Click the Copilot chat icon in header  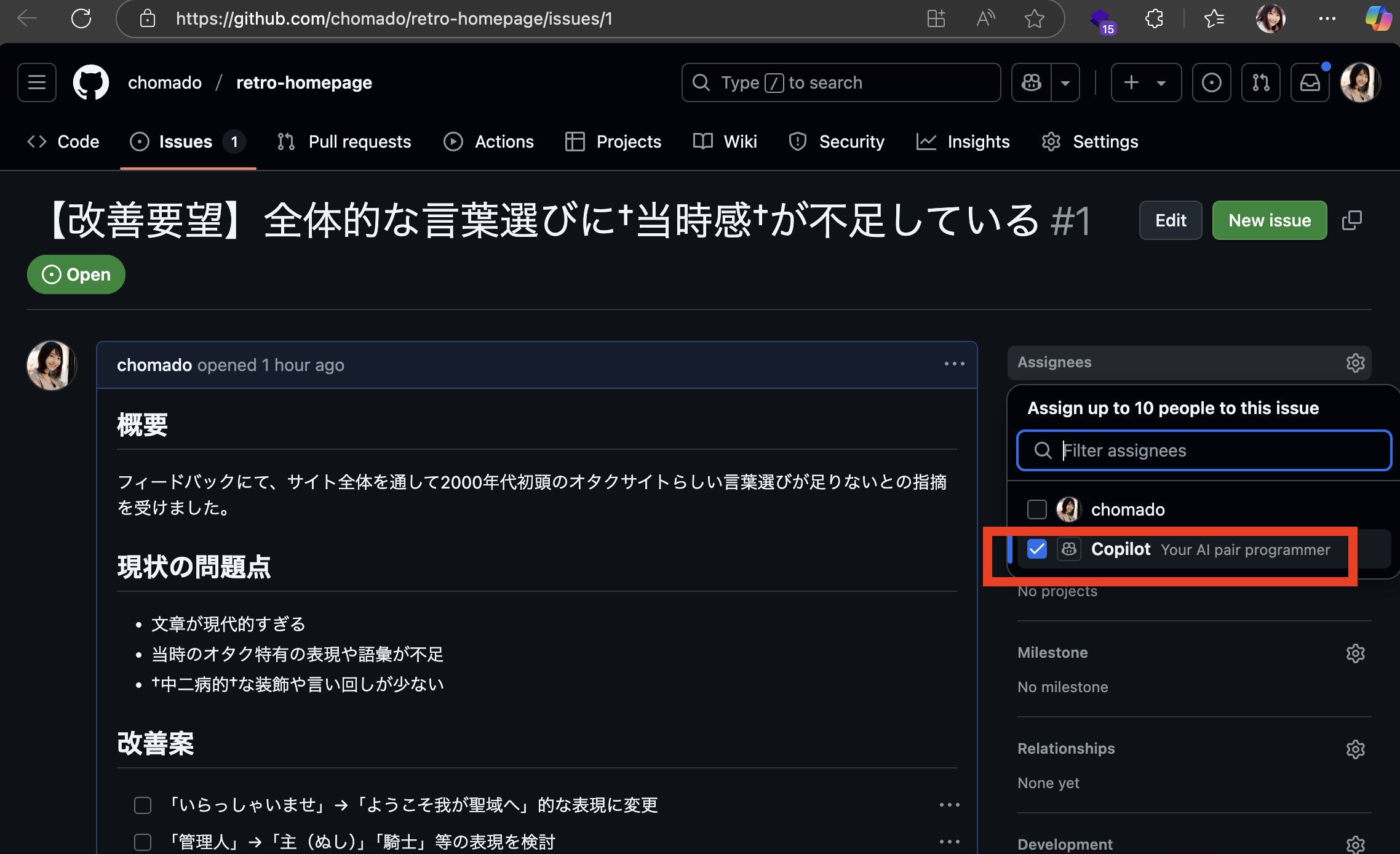[1032, 82]
